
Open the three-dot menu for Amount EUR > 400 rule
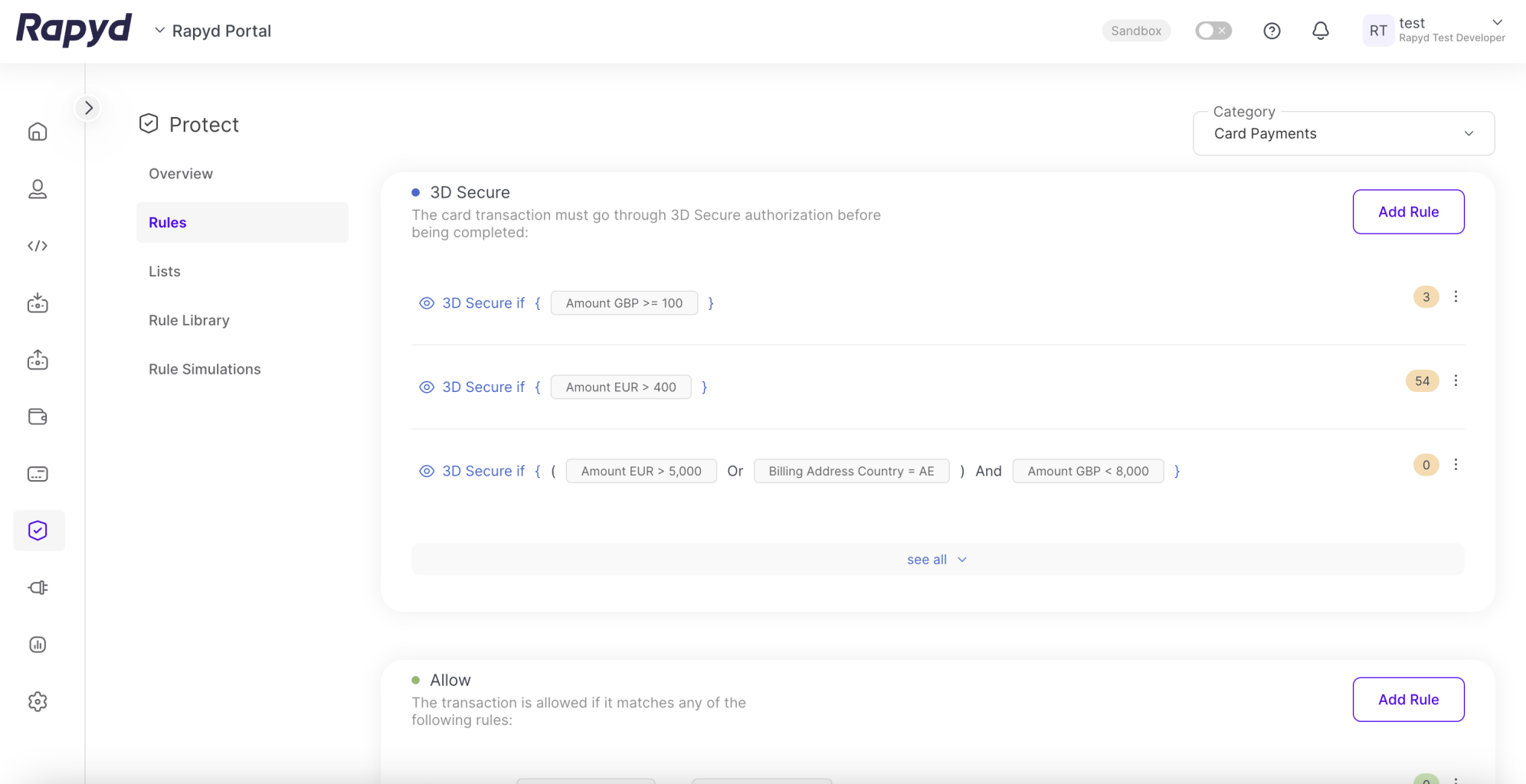1456,381
